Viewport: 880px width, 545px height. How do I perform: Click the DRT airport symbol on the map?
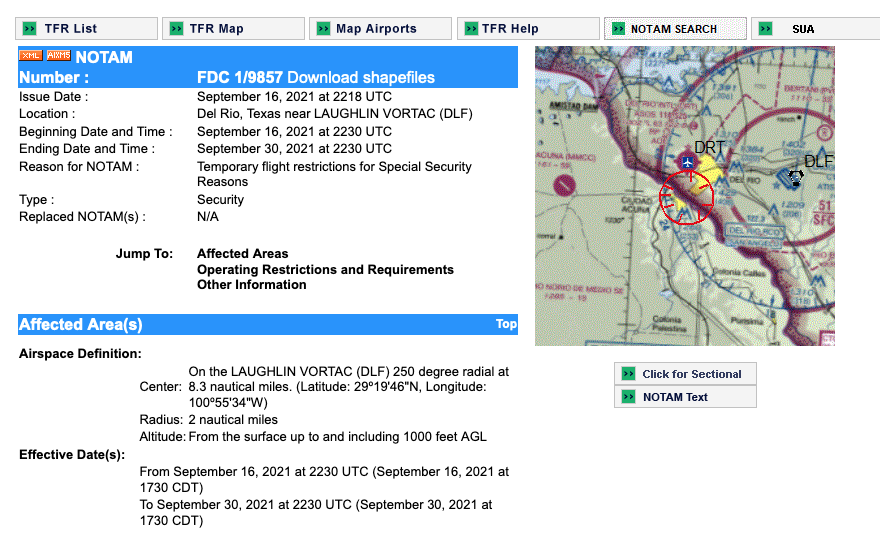(x=687, y=161)
